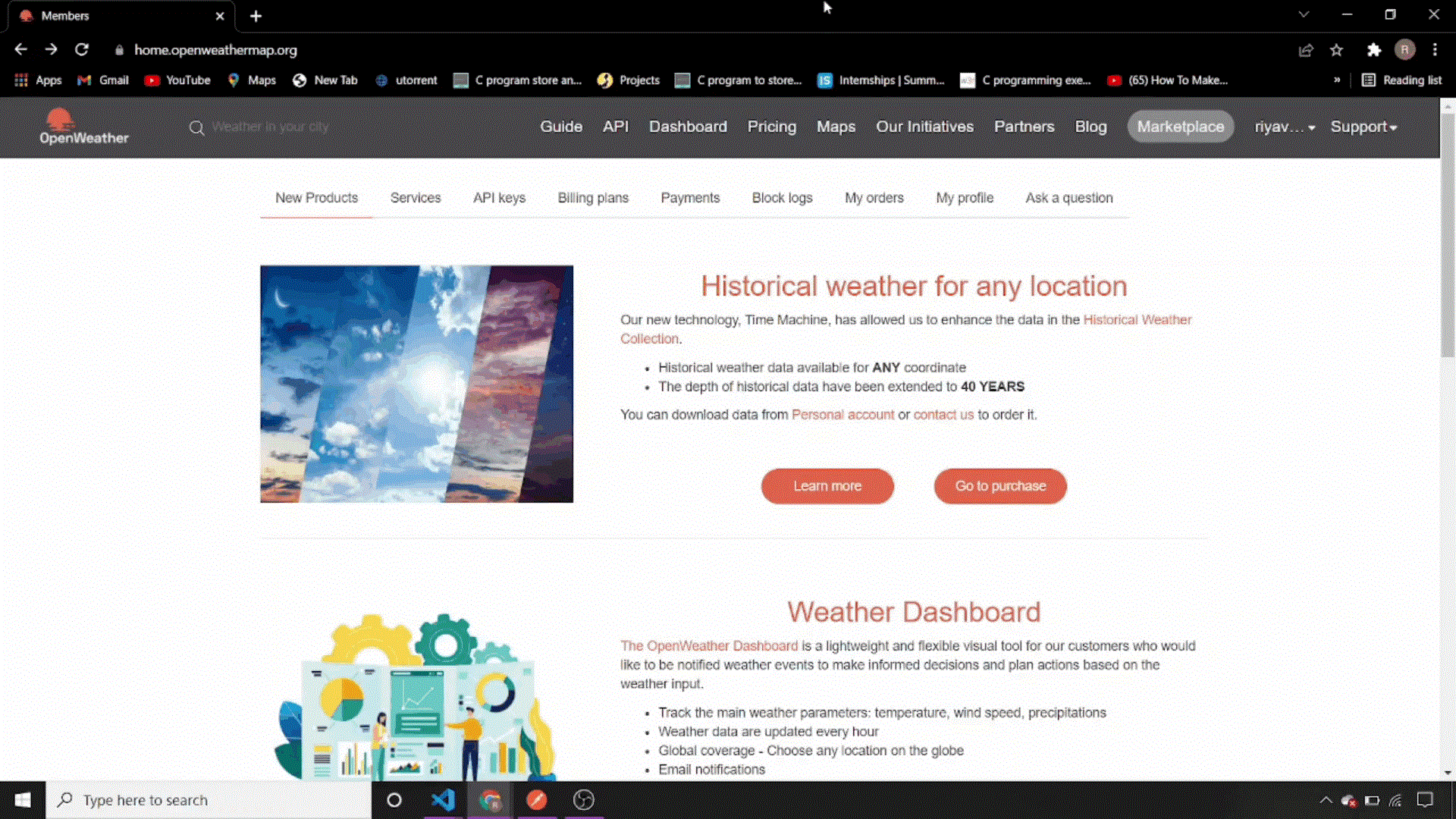Screen dimensions: 1456x819
Task: Open The OpenWeather Dashboard link
Action: point(709,646)
